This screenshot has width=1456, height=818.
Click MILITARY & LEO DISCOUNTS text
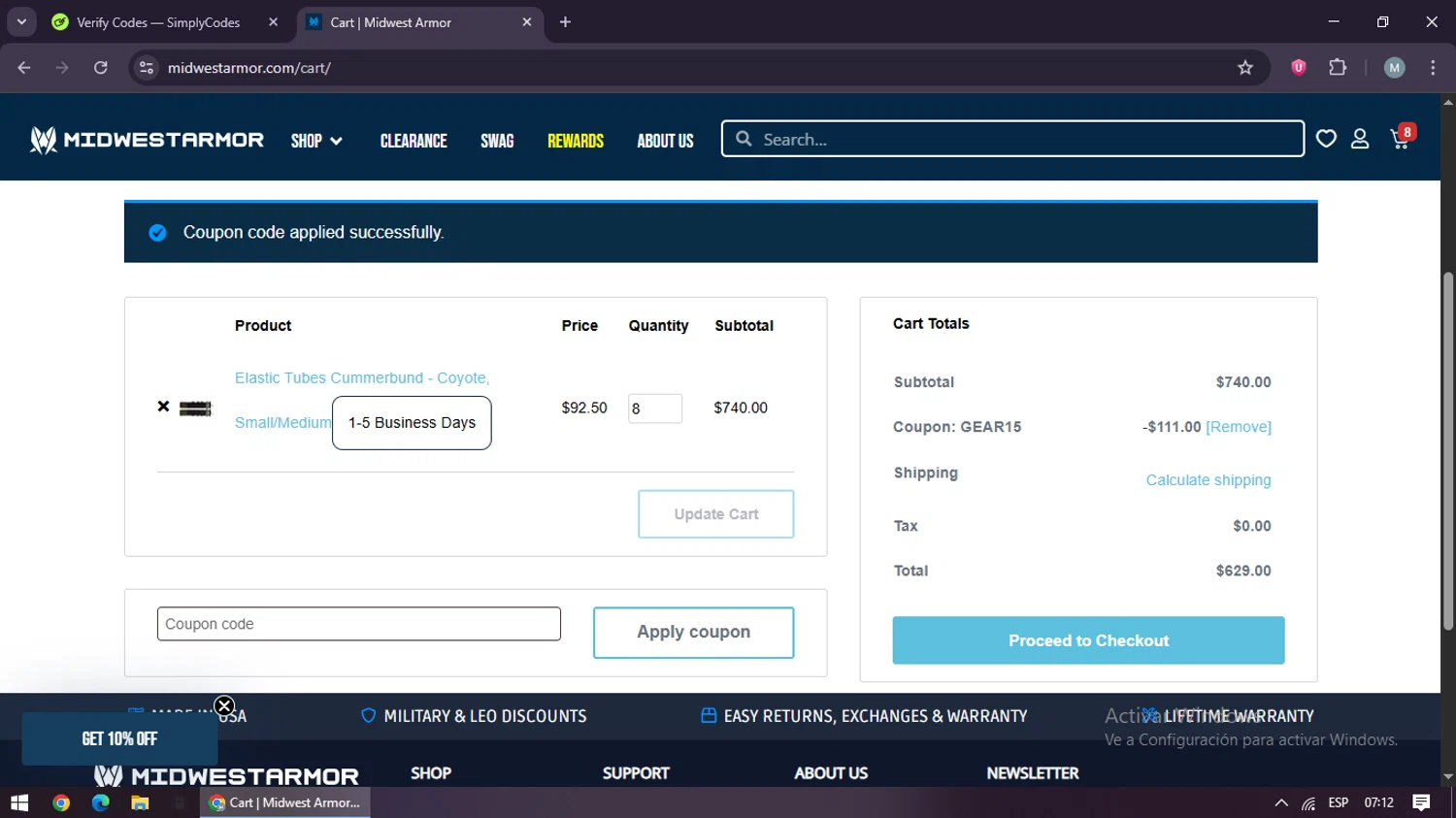[484, 716]
